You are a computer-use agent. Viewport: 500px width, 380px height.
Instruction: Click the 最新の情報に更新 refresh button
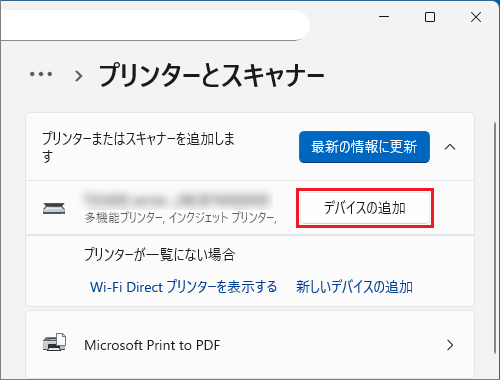(x=364, y=147)
